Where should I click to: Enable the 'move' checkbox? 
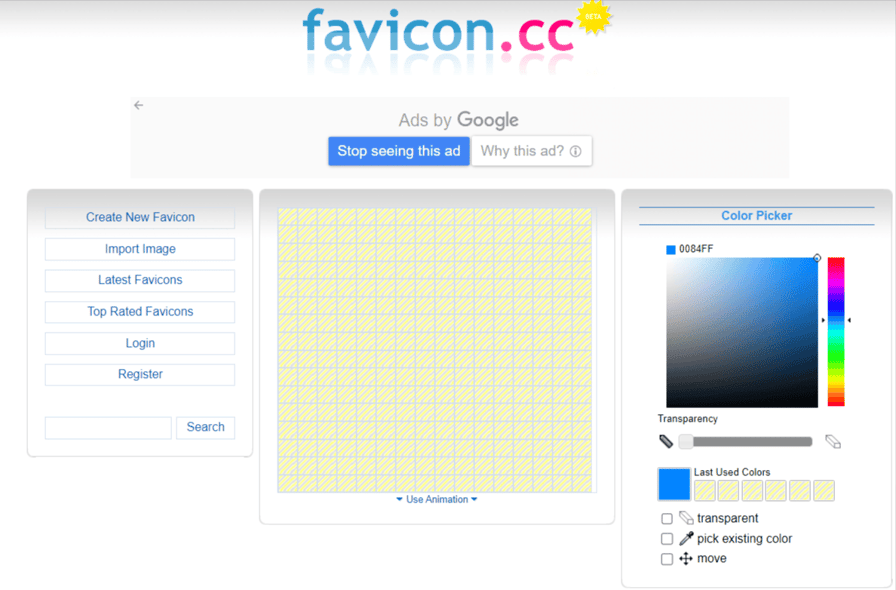point(667,559)
